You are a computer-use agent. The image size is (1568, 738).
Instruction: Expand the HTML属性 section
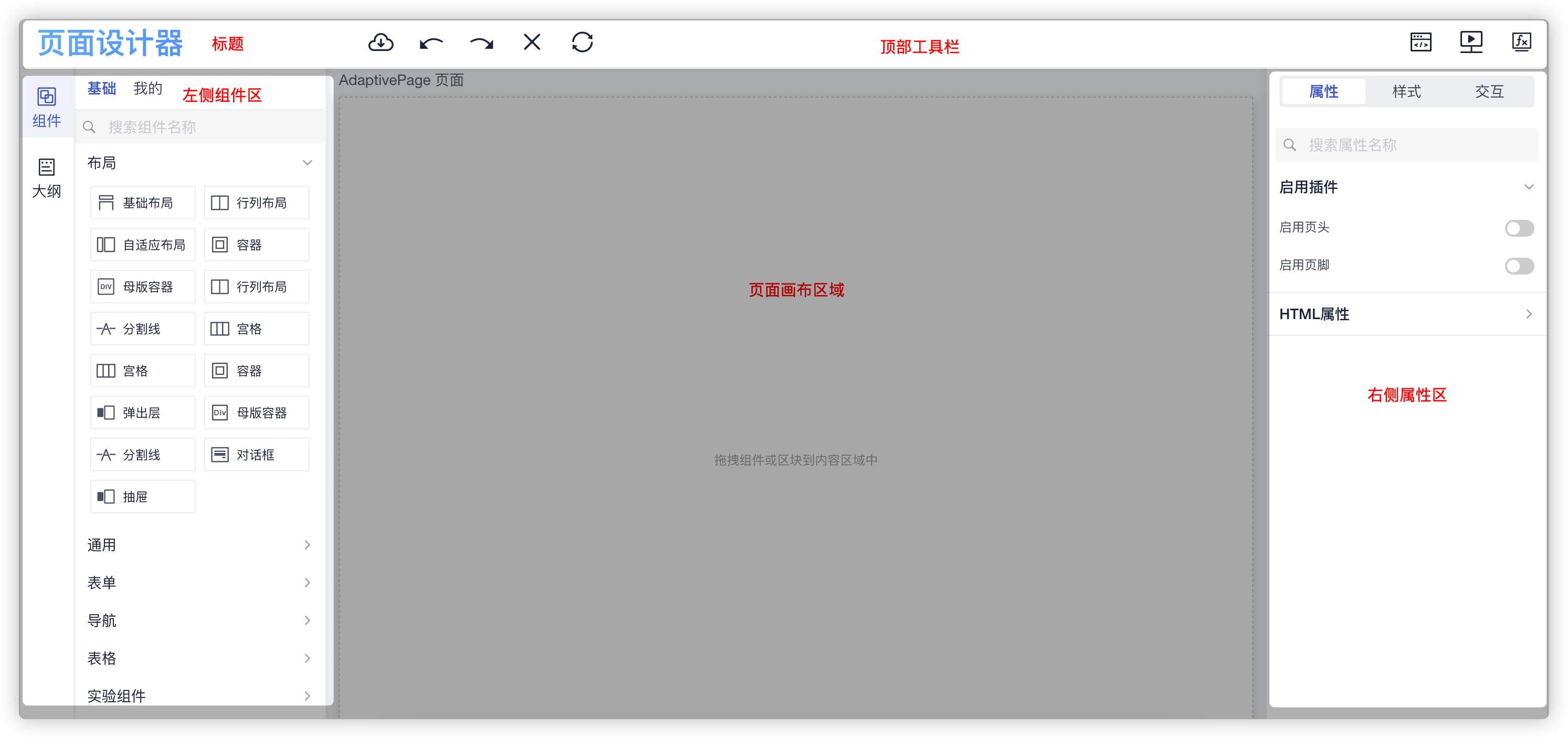(1405, 314)
